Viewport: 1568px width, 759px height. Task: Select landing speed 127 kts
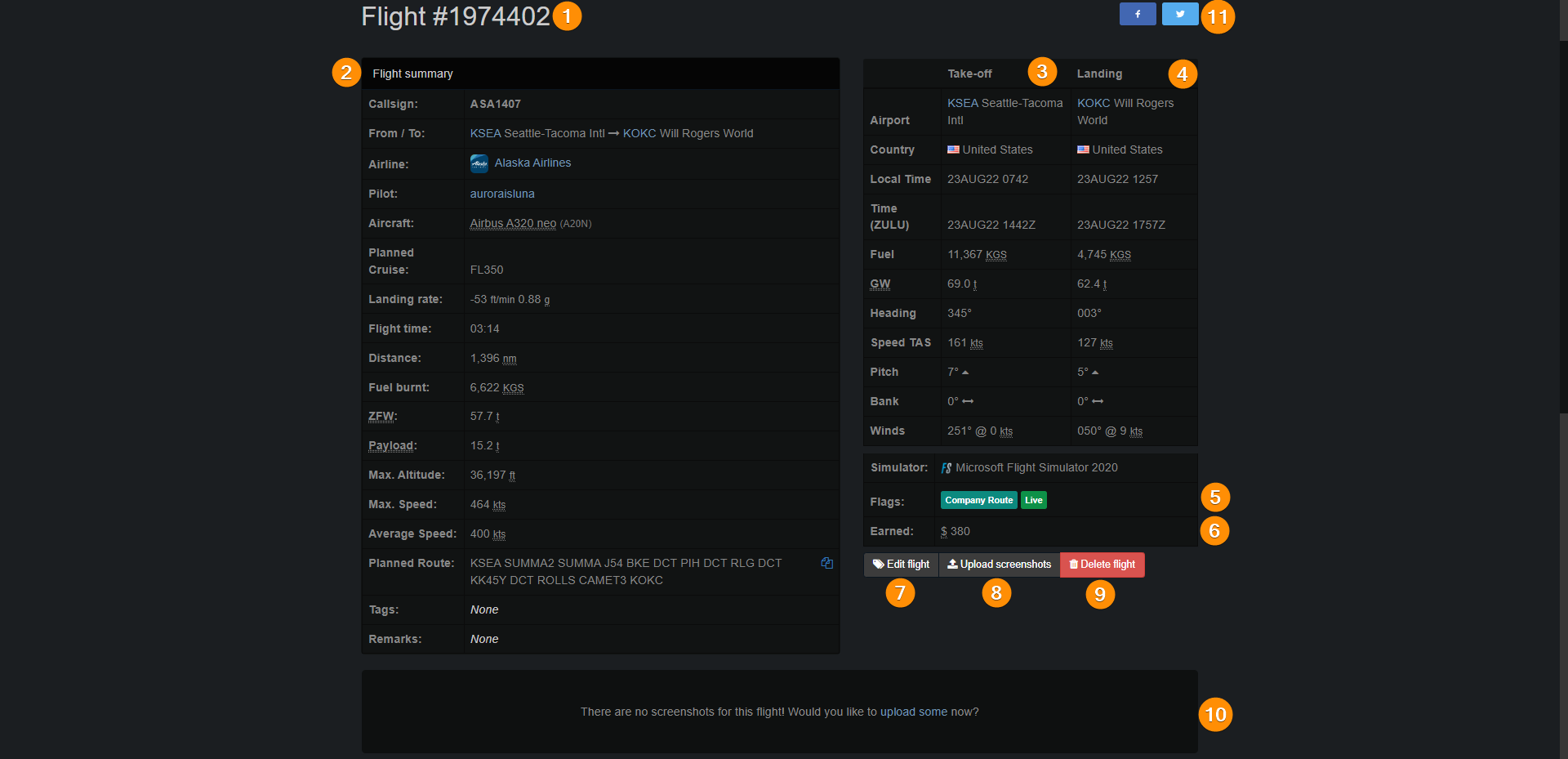pos(1095,342)
